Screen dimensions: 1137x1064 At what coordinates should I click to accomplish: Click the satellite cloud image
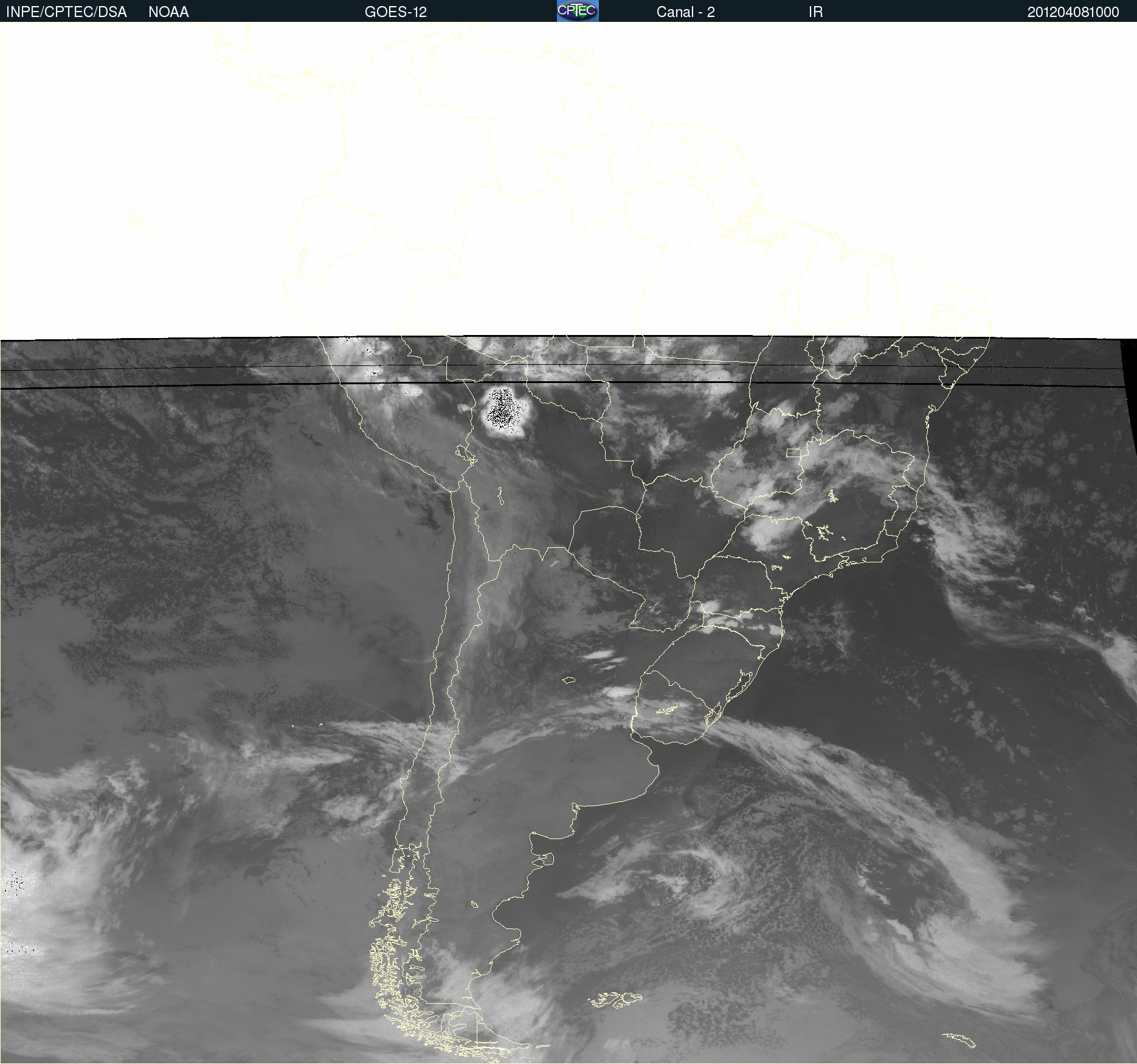coord(568,543)
